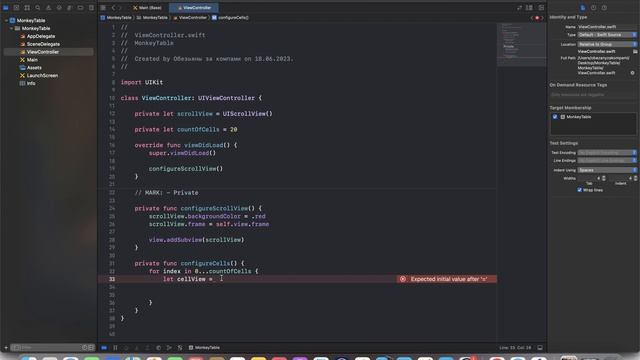Screen dimensions: 640x360
Task: Open the Location dropdown Relative to Group
Action: point(607,44)
